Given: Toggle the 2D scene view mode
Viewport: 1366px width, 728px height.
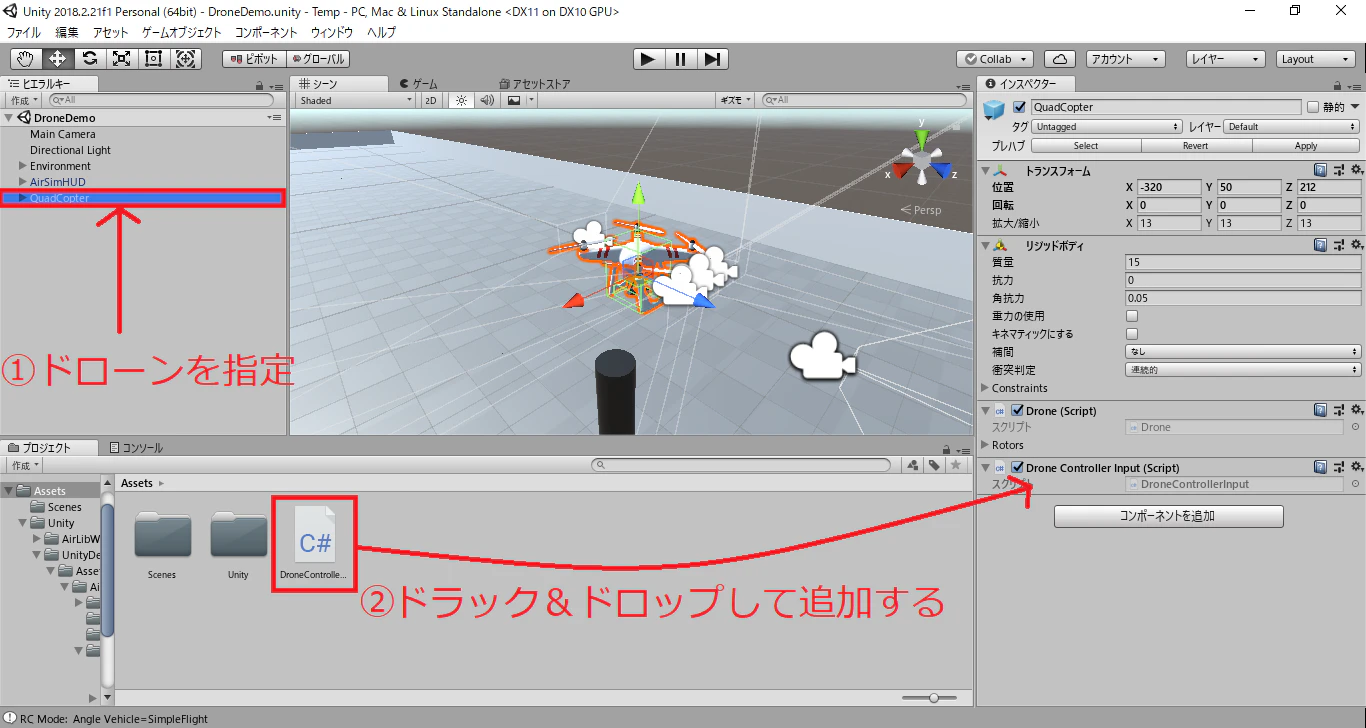Looking at the screenshot, I should pos(431,100).
